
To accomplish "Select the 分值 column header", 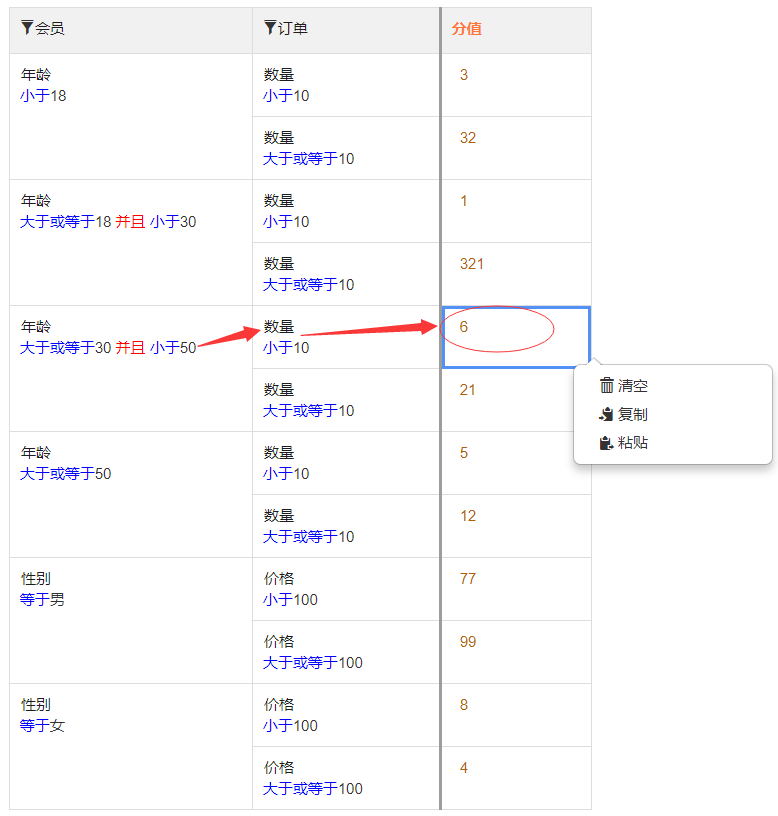I will (466, 29).
